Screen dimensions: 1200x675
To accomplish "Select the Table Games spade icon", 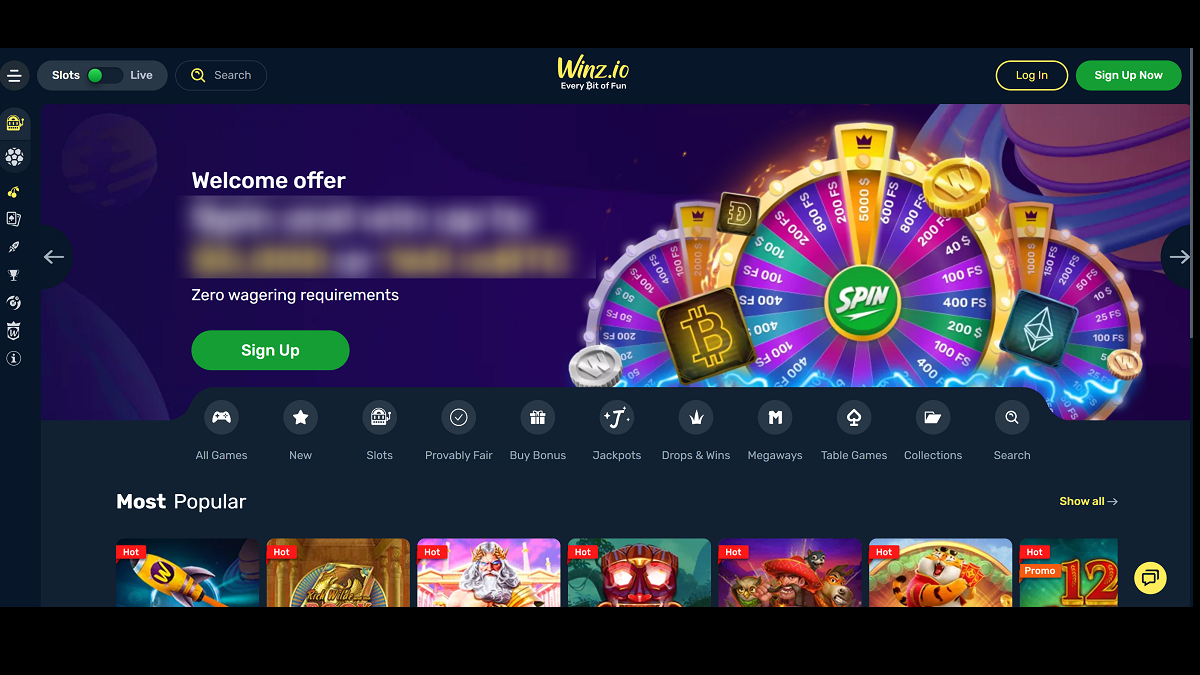I will click(x=854, y=418).
